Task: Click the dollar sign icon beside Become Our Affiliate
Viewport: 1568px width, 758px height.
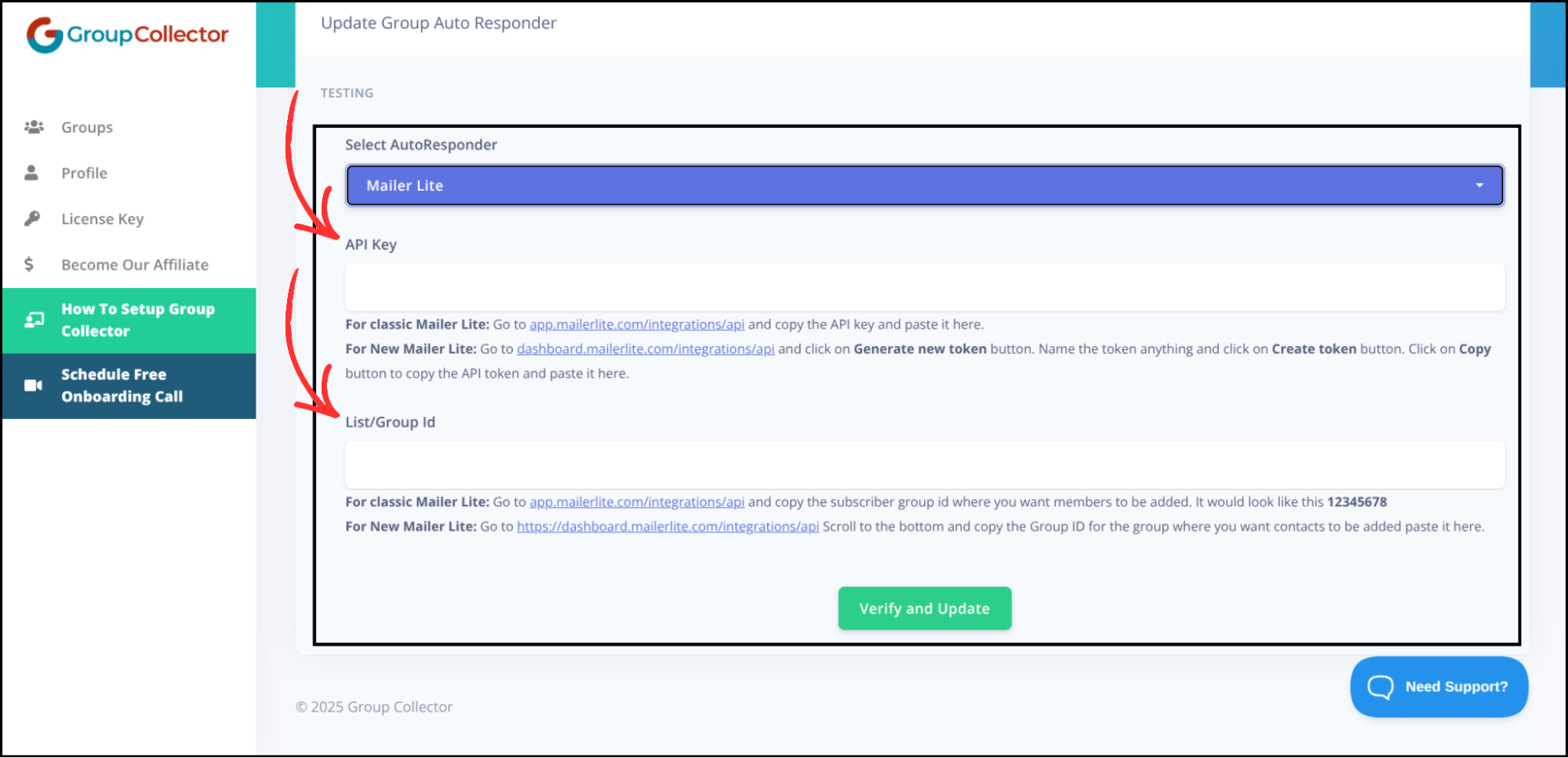Action: click(30, 264)
